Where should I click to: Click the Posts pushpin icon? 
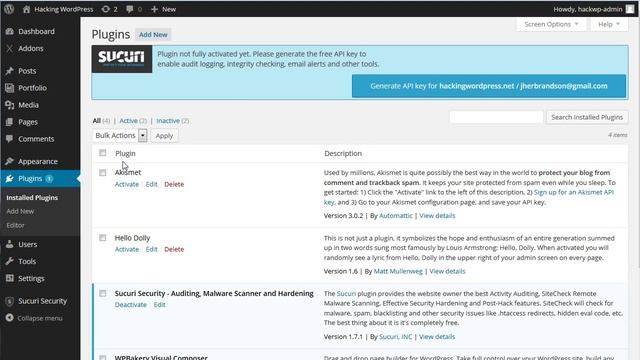(x=9, y=71)
